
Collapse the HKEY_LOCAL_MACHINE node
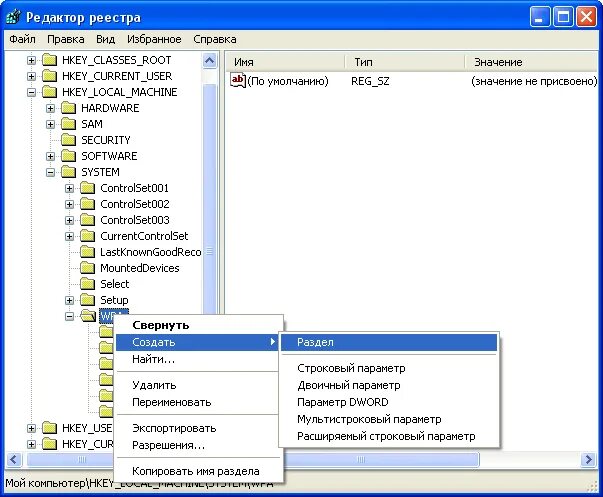point(32,92)
